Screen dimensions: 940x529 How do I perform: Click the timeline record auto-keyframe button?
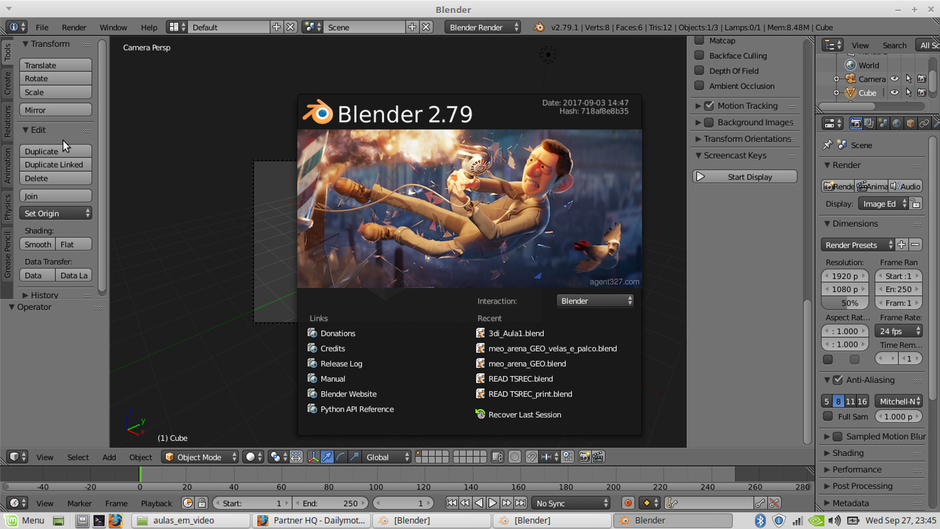point(628,503)
